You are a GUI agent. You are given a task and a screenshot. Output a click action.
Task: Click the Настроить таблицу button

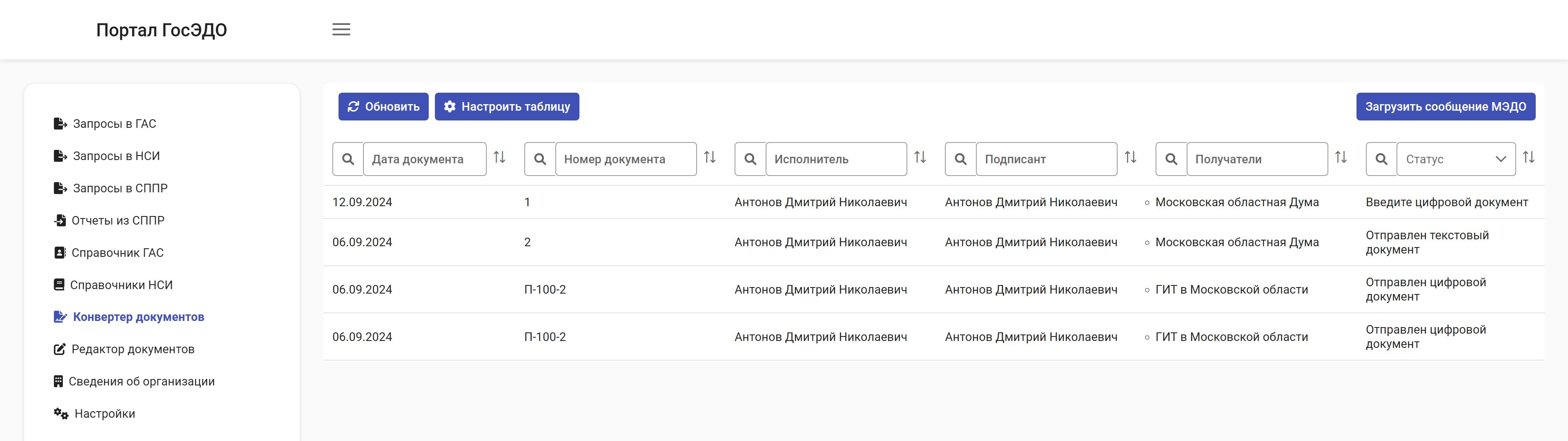507,107
